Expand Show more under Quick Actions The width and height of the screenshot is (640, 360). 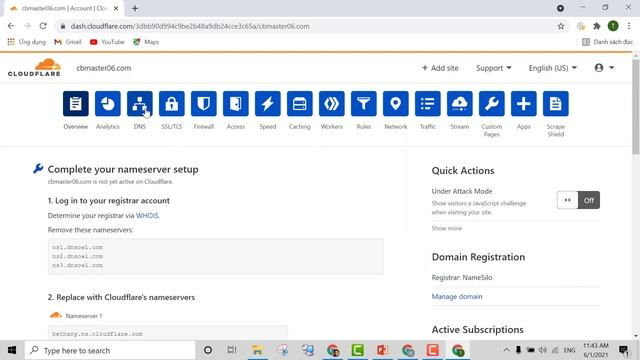point(447,228)
